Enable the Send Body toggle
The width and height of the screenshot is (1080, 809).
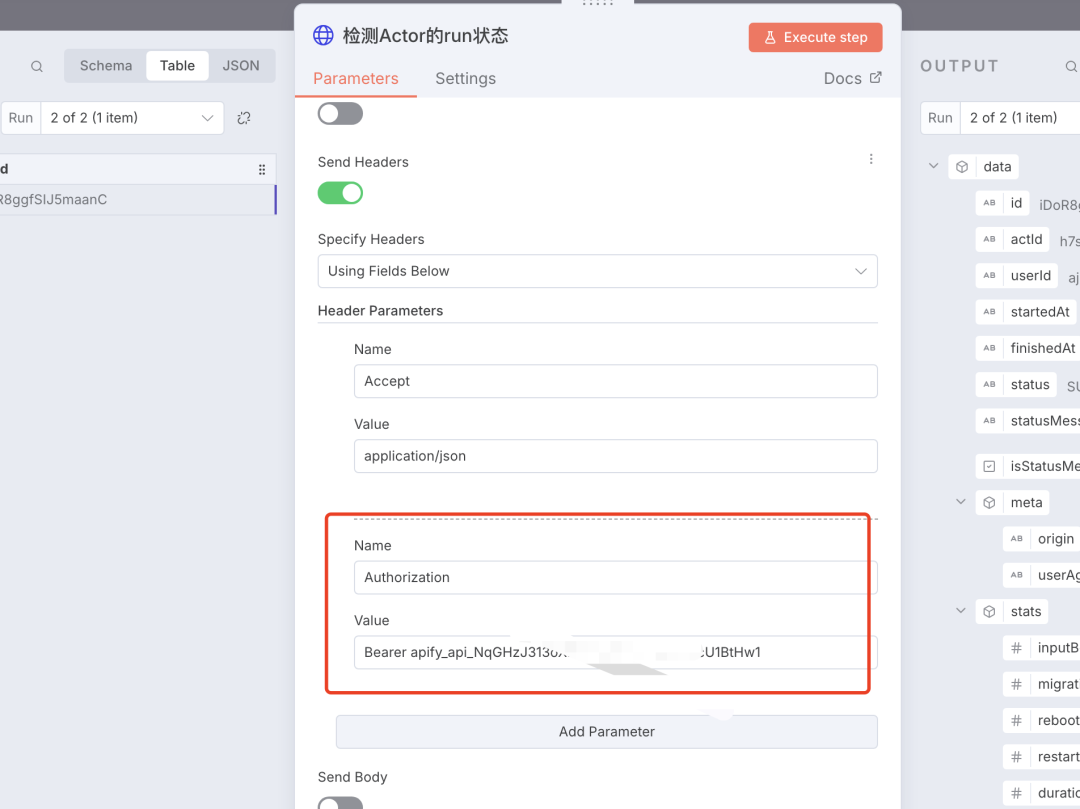pos(340,802)
